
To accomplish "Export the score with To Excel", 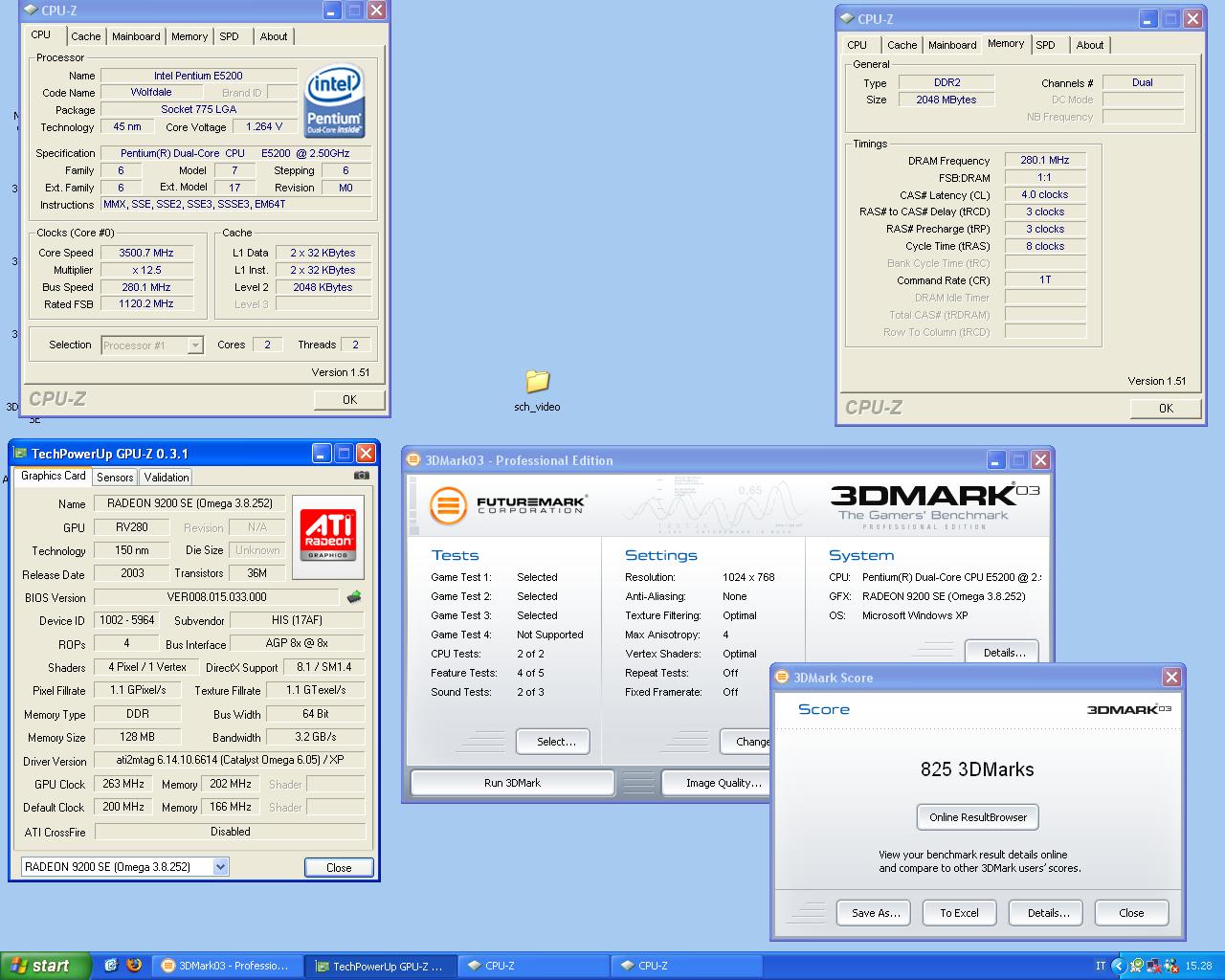I will 959,913.
